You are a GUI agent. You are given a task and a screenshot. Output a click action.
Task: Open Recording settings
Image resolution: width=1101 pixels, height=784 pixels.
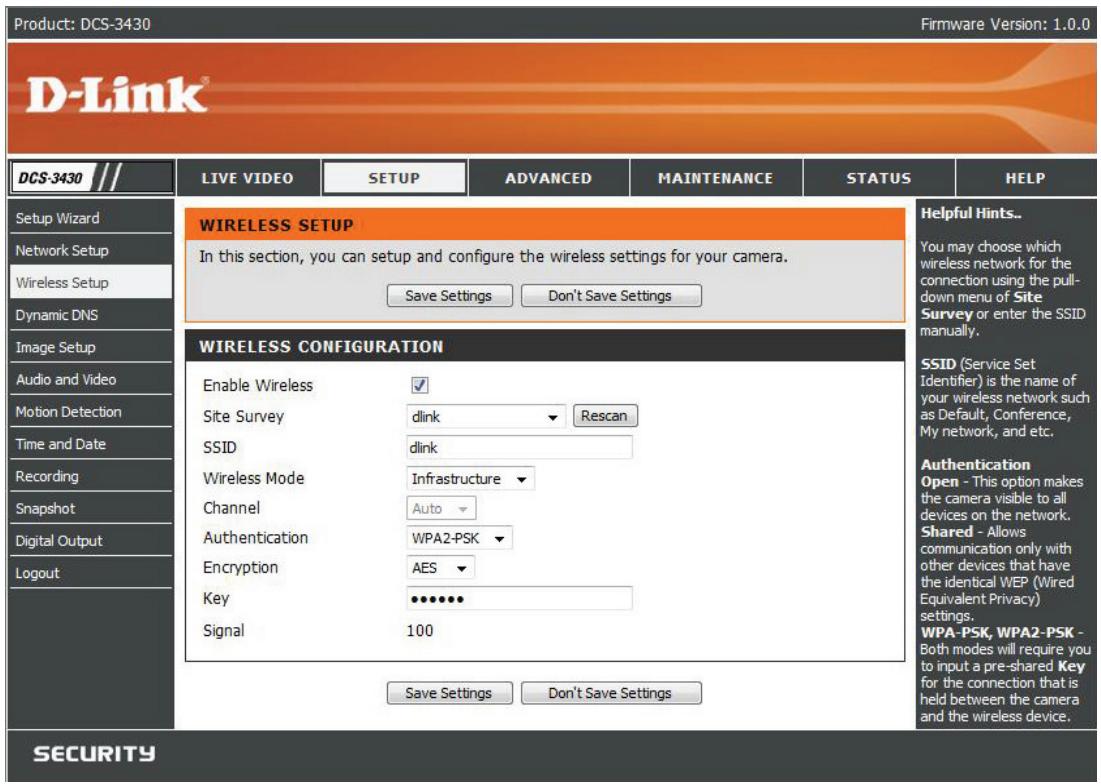91,477
